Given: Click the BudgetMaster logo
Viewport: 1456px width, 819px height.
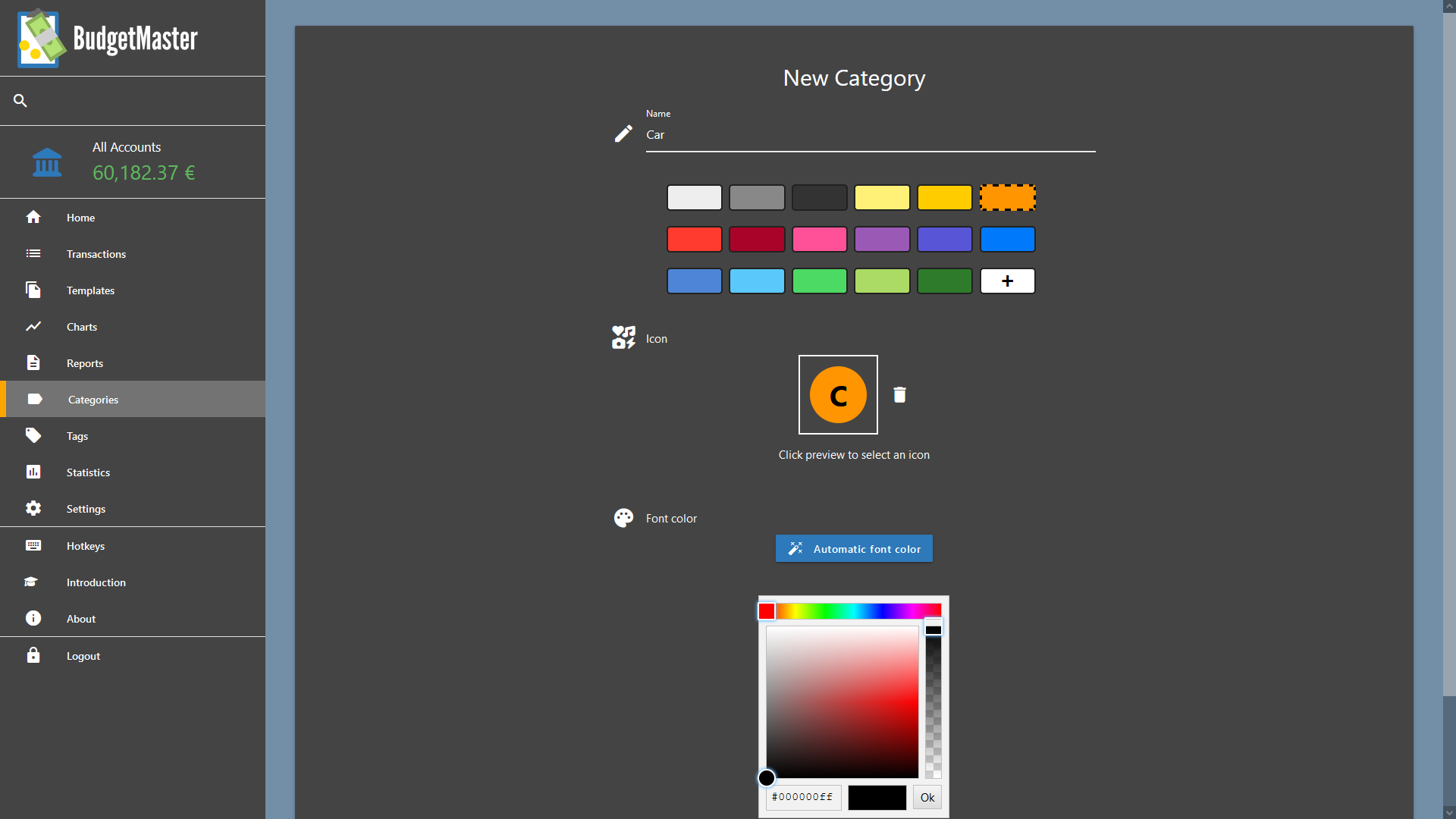Looking at the screenshot, I should click(x=108, y=38).
